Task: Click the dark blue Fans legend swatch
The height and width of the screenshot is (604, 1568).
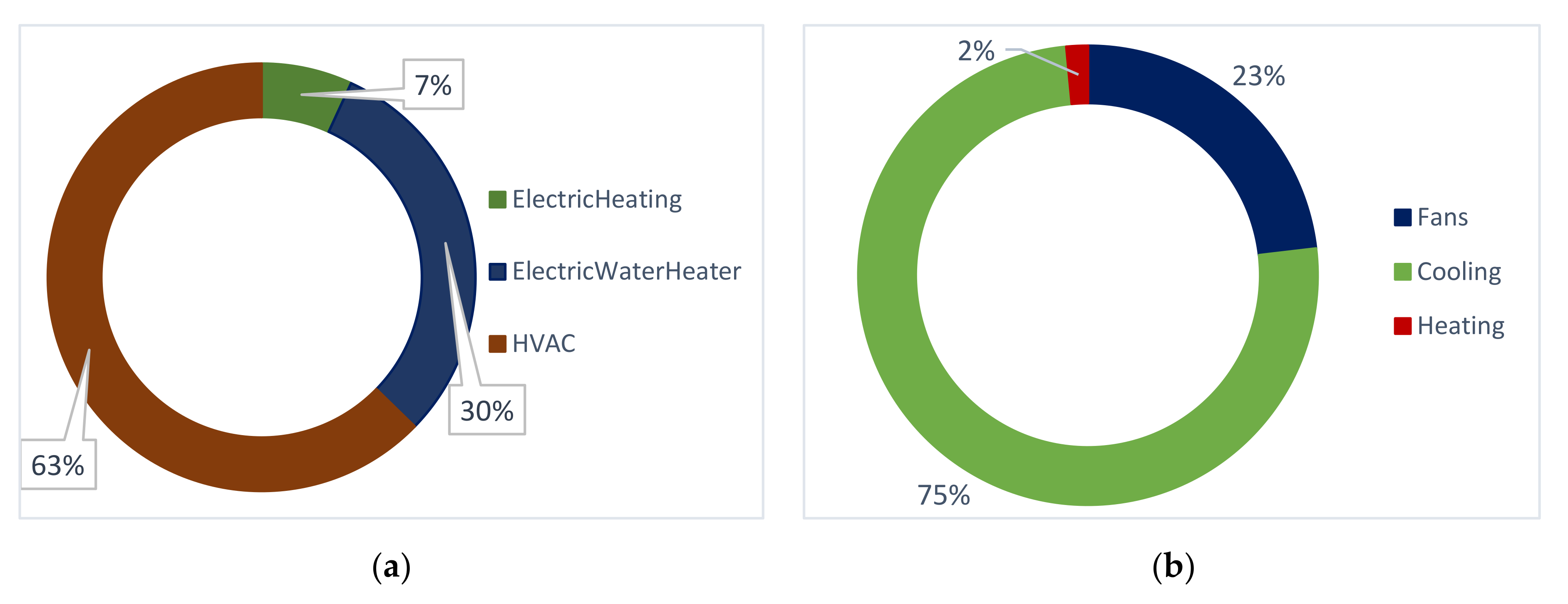Action: click(1402, 218)
